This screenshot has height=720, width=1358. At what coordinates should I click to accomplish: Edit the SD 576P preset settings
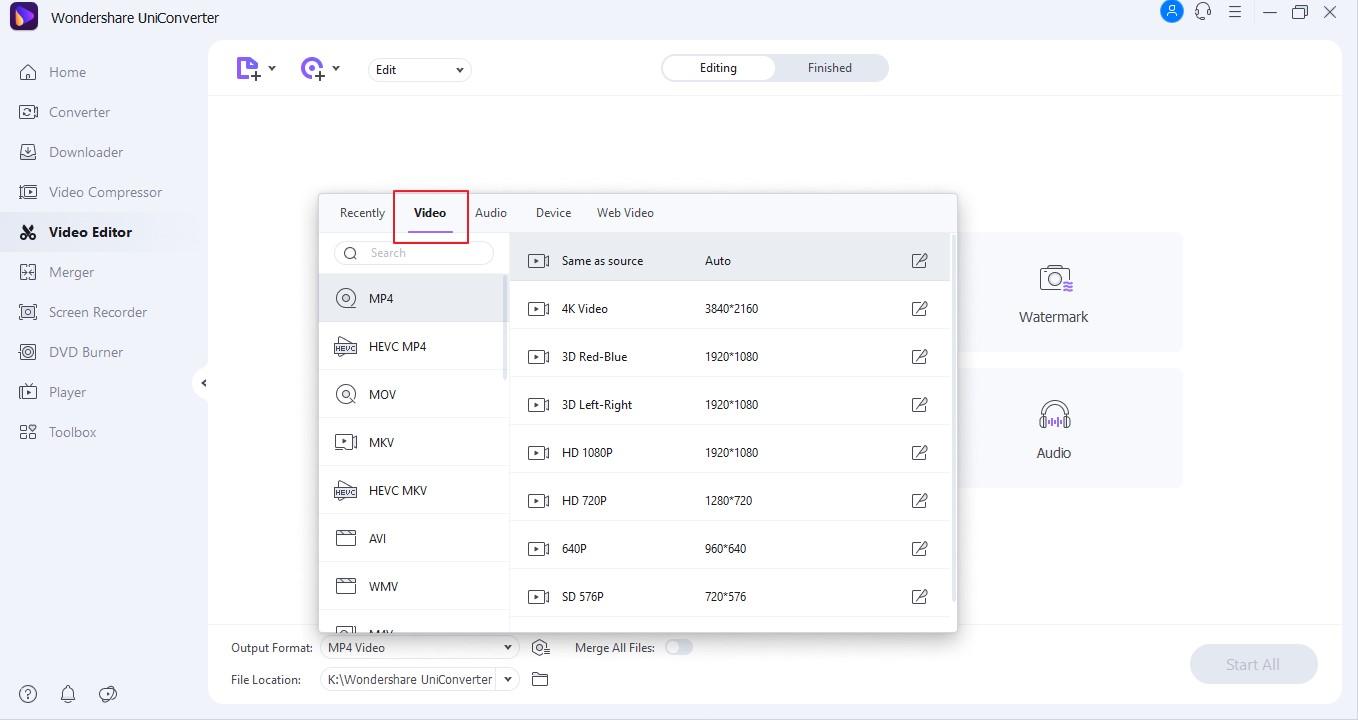(919, 597)
